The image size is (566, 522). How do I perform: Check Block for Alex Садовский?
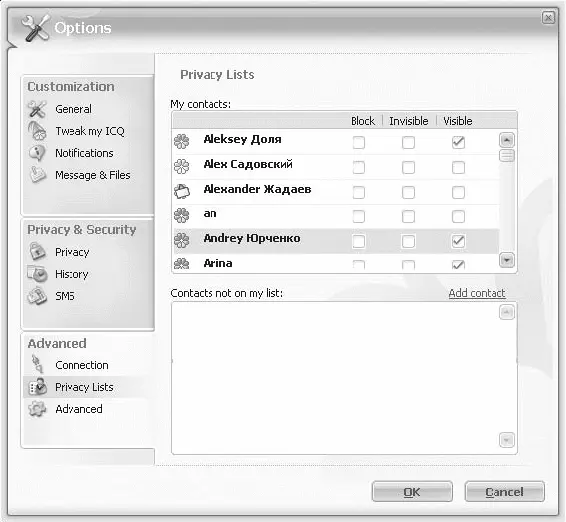358,167
